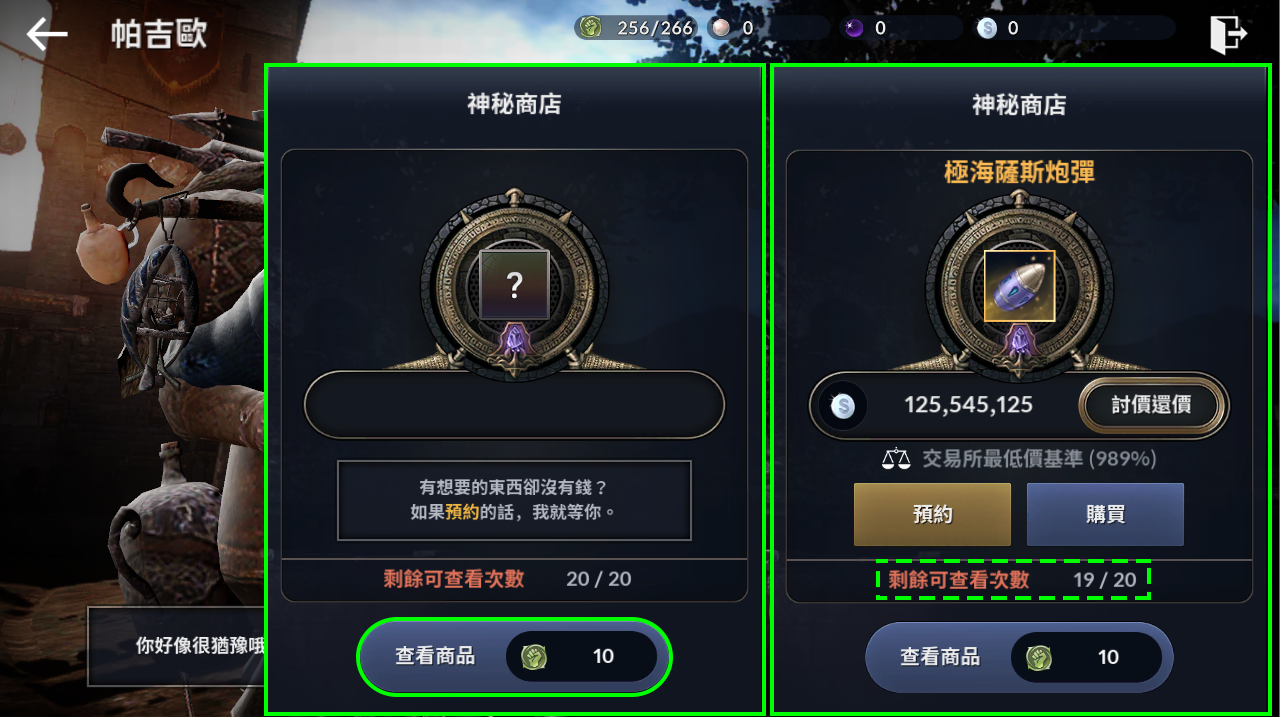Click 查看商品 button in right shop panel
Viewport: 1280px width, 717px height.
pos(1019,657)
